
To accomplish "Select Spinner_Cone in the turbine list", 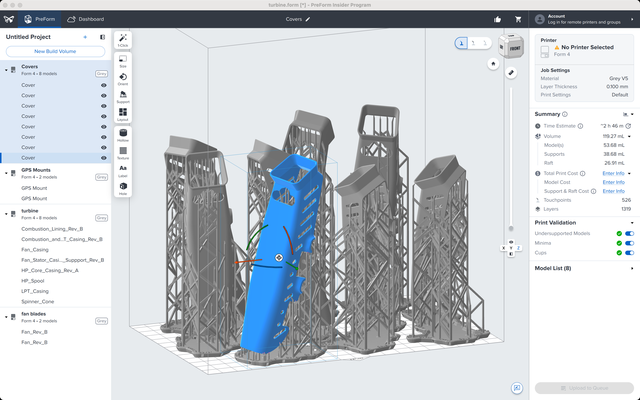I will tap(38, 302).
